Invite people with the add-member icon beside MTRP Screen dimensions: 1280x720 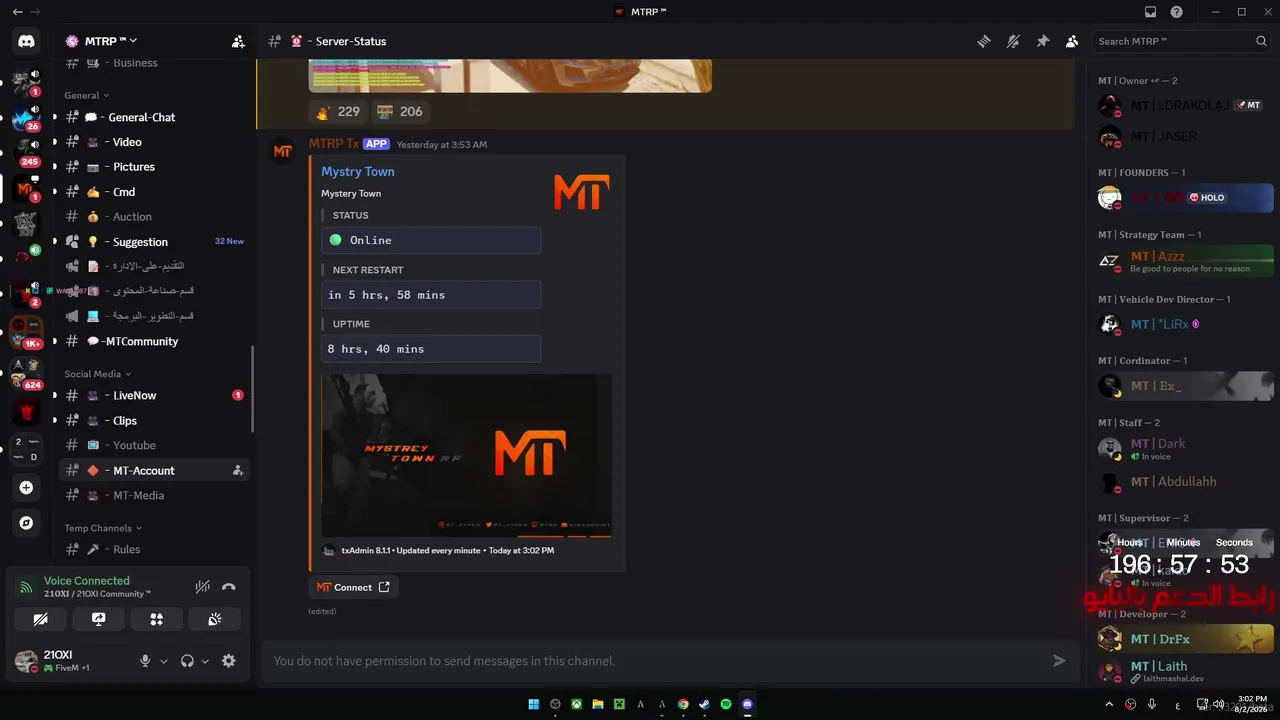point(238,41)
